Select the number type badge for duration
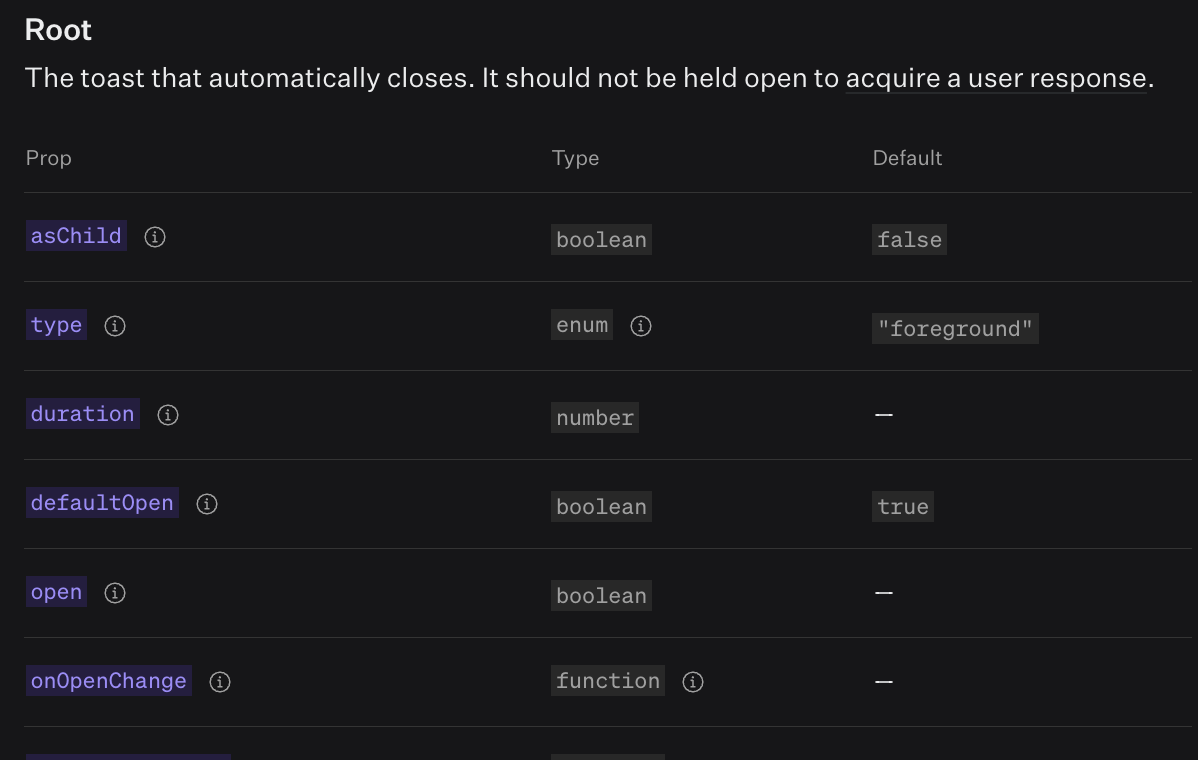This screenshot has height=760, width=1198. [x=594, y=418]
